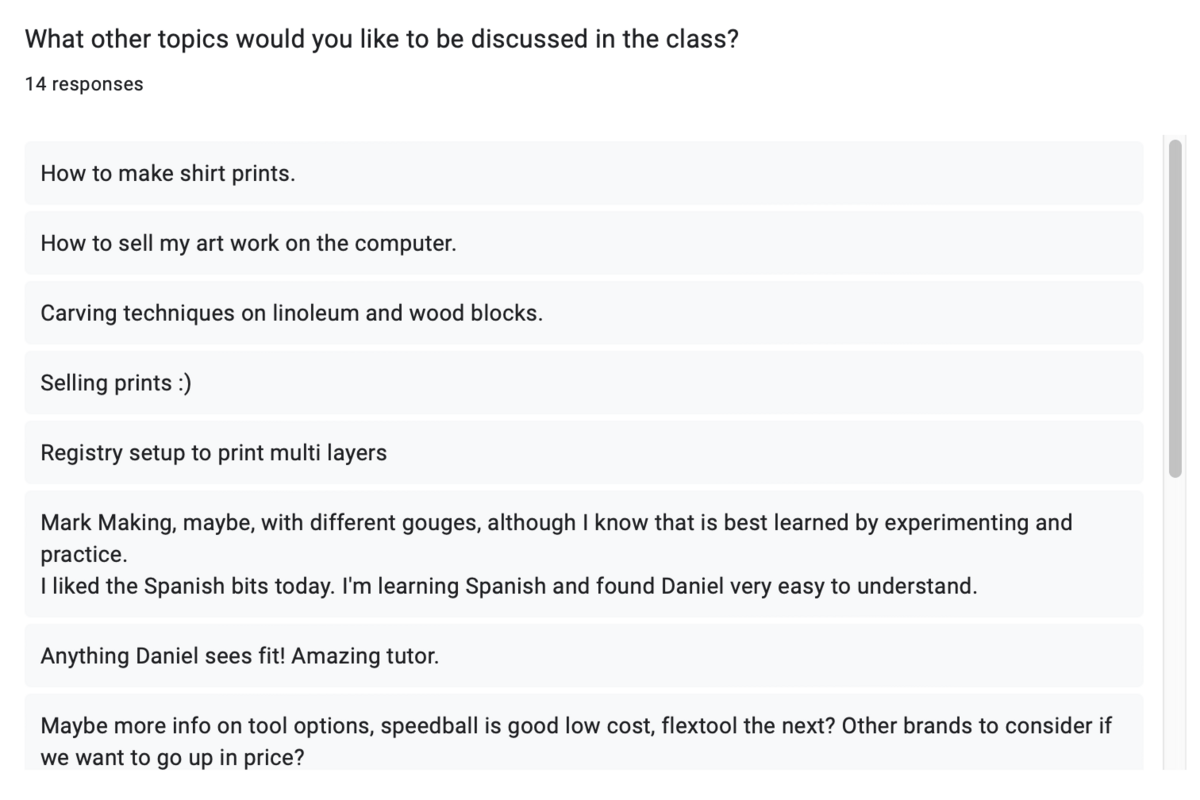
Task: Click the word "practice." in Mark Making response
Action: tap(84, 554)
